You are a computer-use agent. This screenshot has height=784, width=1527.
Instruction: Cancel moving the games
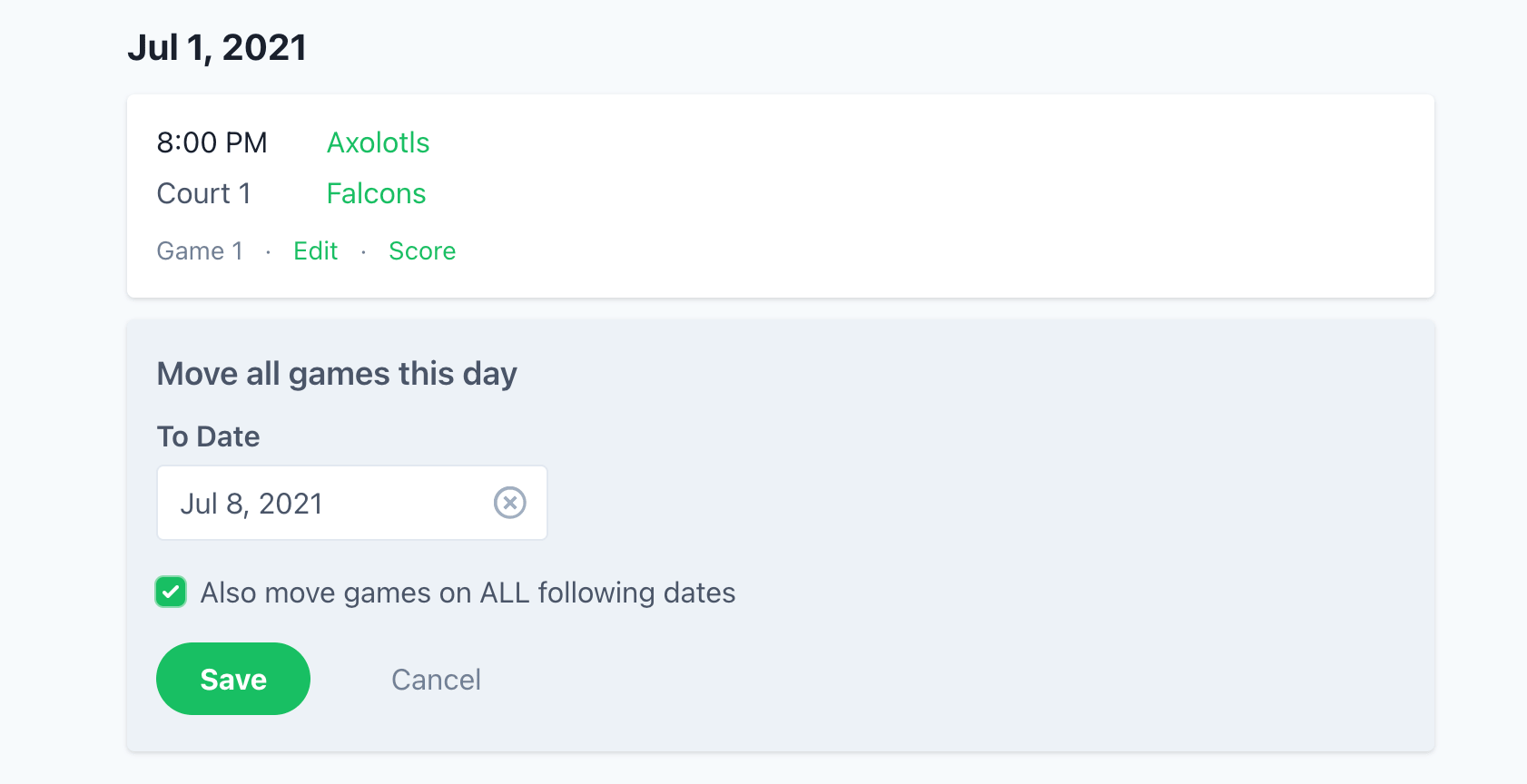(x=436, y=680)
